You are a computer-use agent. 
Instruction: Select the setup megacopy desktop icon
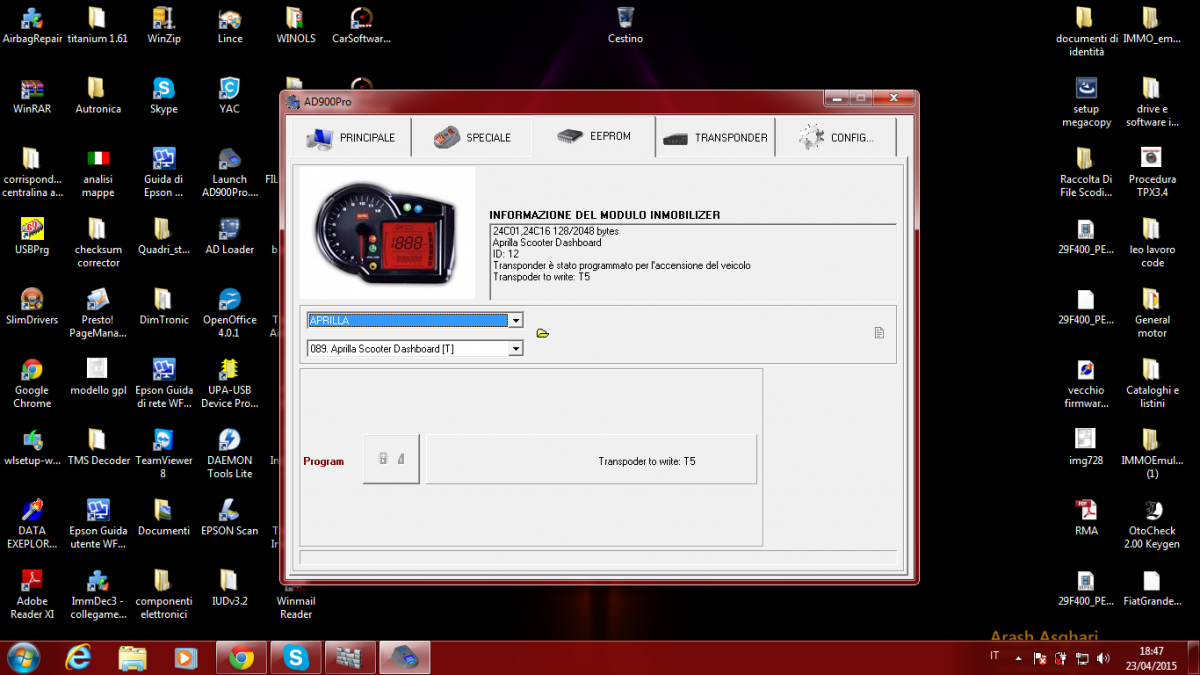1086,103
